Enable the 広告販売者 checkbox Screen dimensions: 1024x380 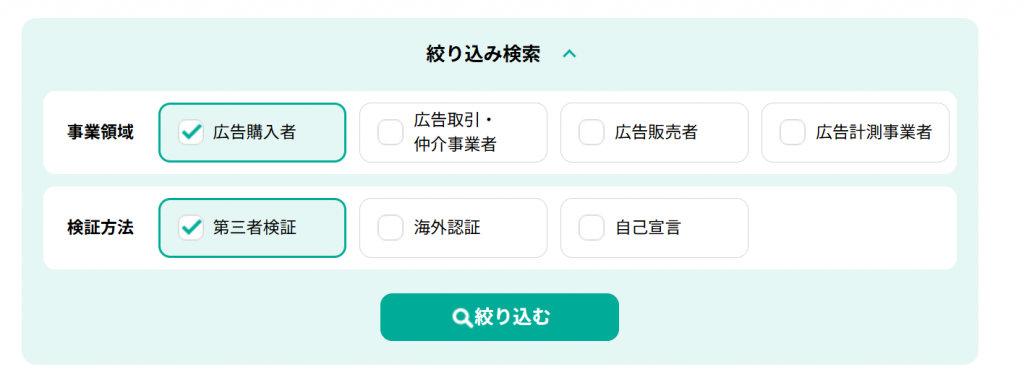pos(592,133)
